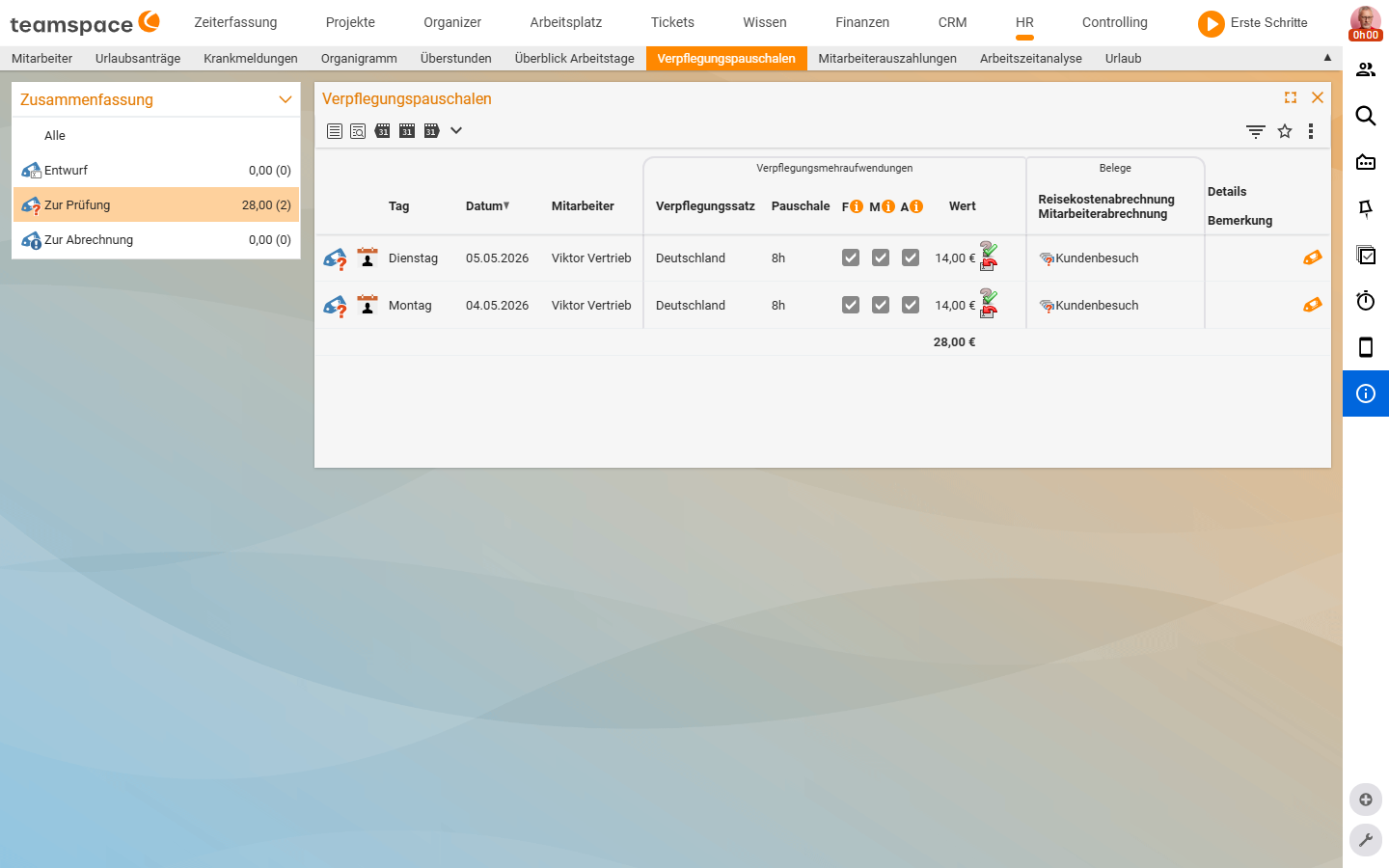Select Zur Prüfung summary row
The width and height of the screenshot is (1389, 868).
[156, 204]
